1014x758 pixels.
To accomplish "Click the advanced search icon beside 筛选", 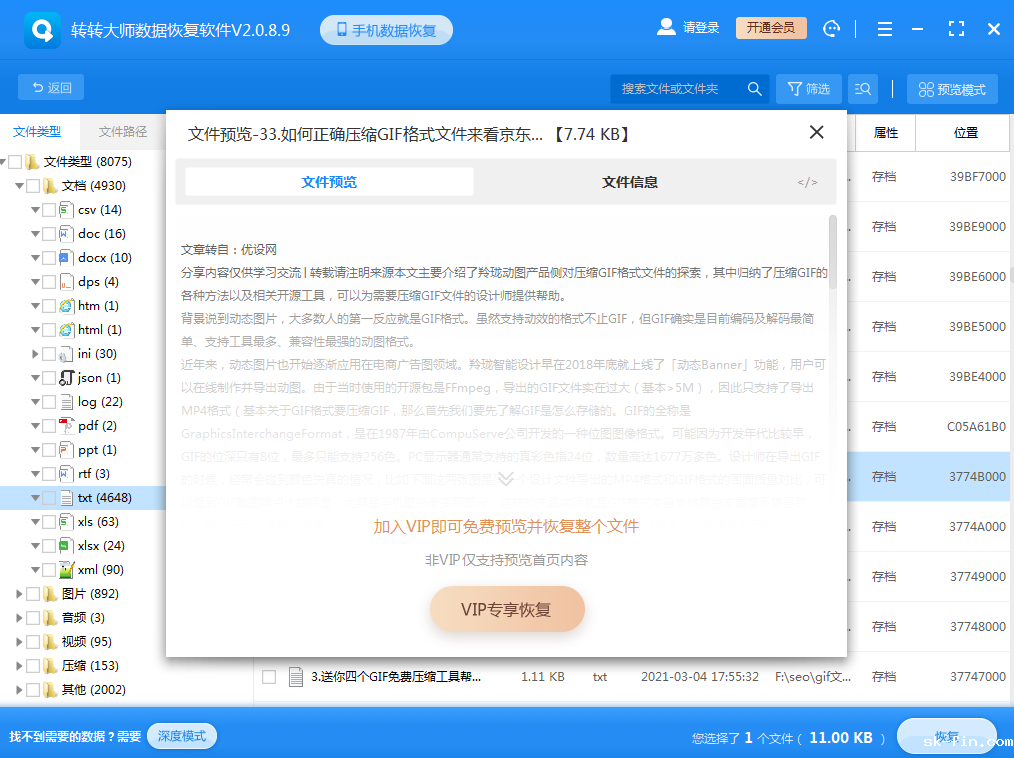I will [862, 88].
